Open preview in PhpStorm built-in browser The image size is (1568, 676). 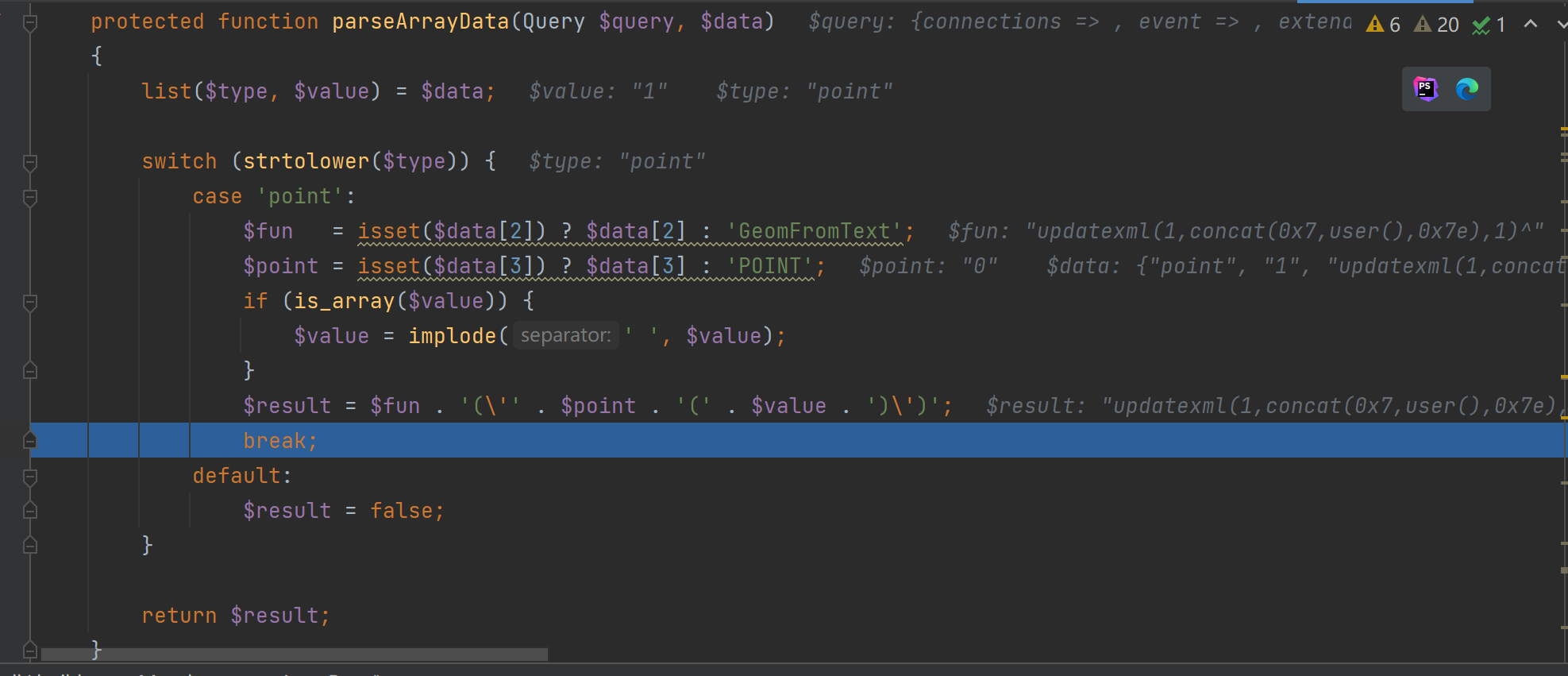point(1426,89)
